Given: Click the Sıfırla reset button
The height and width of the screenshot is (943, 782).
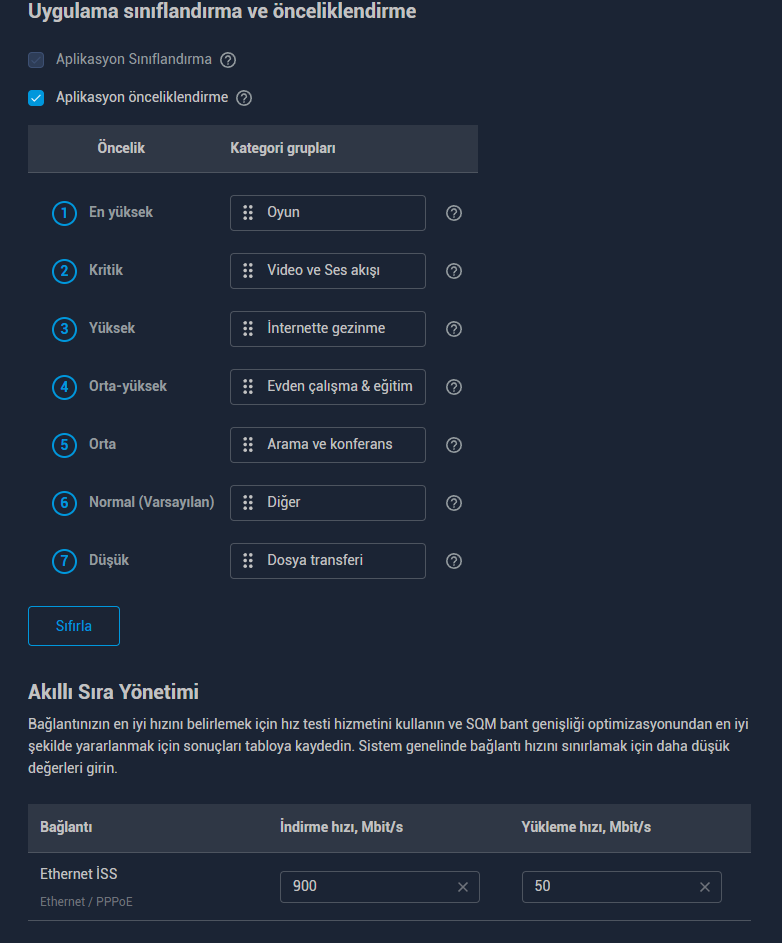Looking at the screenshot, I should [x=74, y=626].
